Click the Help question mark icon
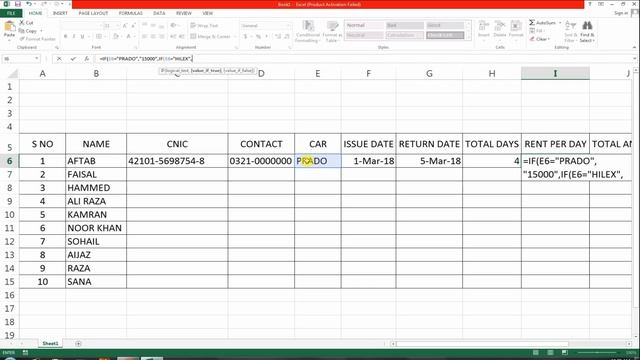The height and width of the screenshot is (360, 640). [x=590, y=4]
